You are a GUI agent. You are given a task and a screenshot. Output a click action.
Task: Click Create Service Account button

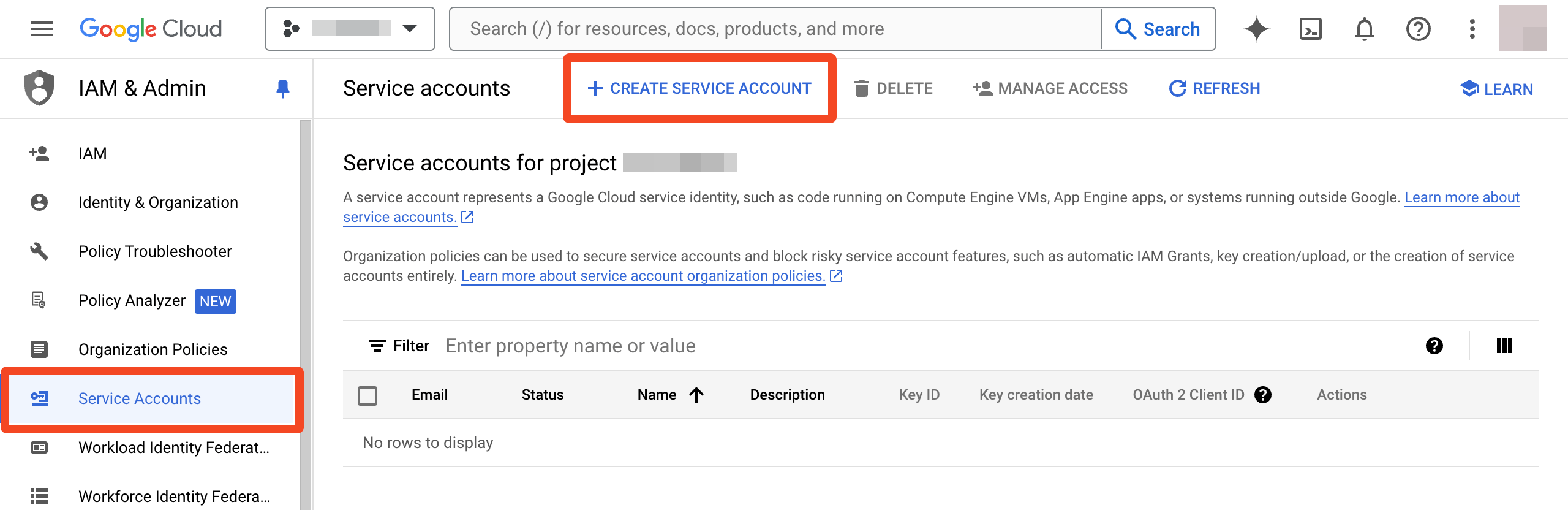coord(699,88)
